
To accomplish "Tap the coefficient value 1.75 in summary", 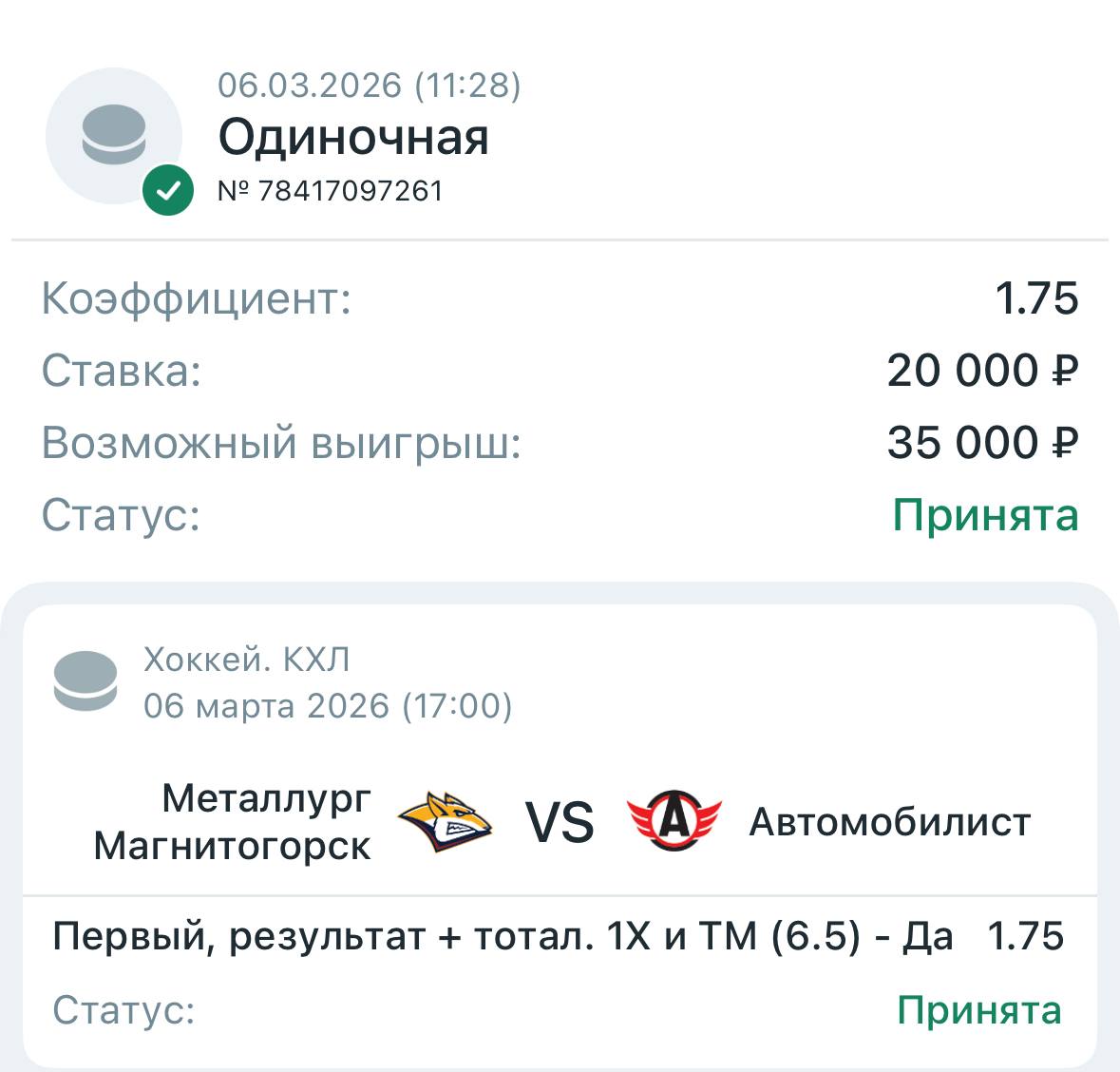I will pos(1036,298).
